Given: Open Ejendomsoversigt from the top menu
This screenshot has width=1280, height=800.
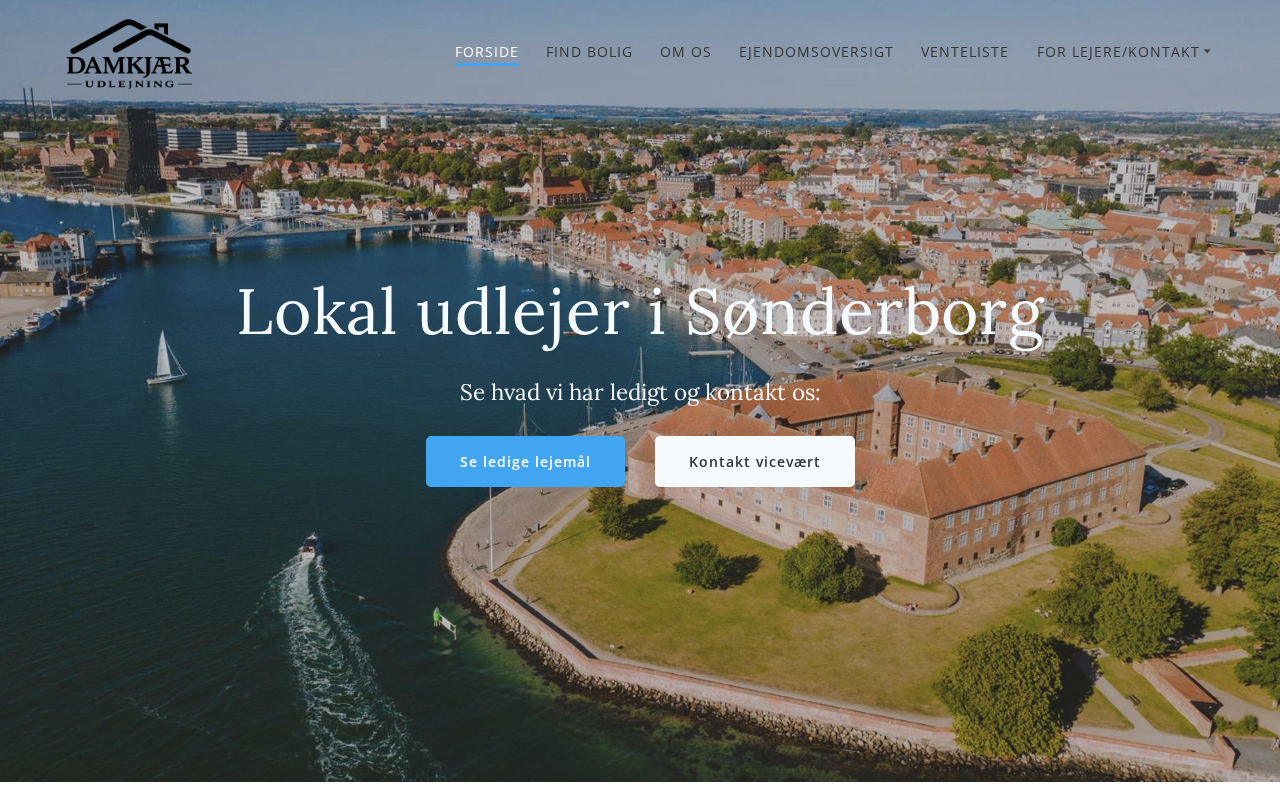Looking at the screenshot, I should (816, 52).
